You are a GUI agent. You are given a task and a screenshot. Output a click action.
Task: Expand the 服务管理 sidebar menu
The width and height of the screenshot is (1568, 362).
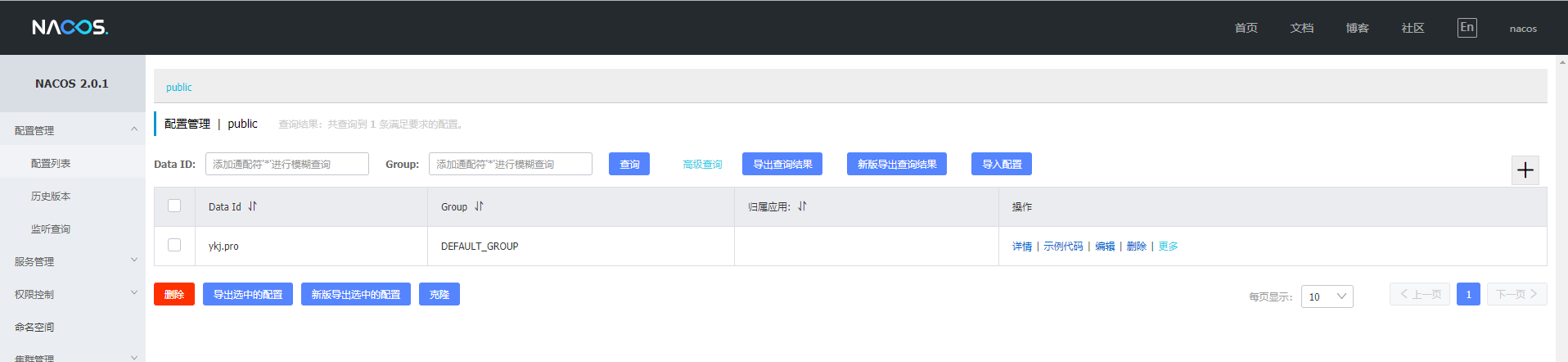click(x=72, y=261)
